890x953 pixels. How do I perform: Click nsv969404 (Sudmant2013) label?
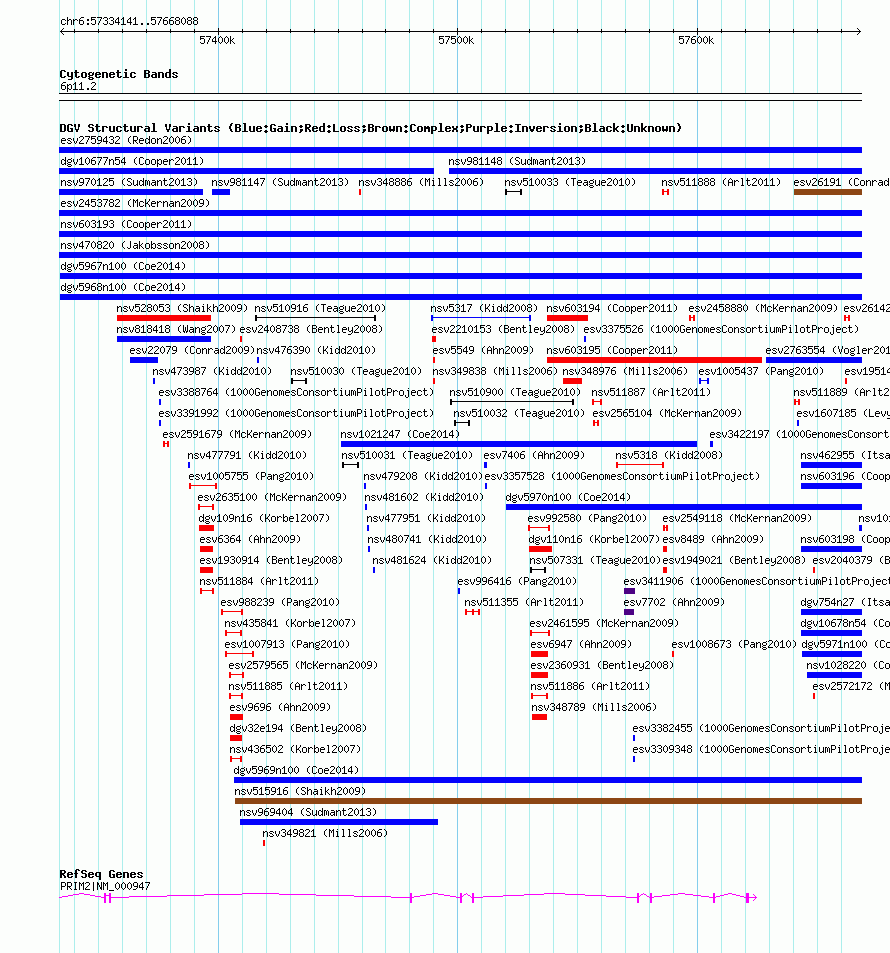(308, 813)
